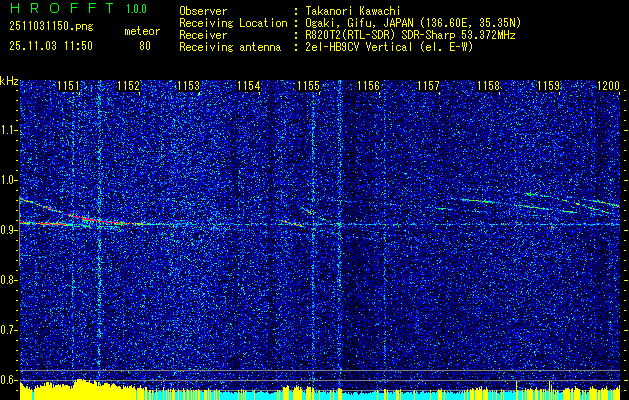Image resolution: width=629 pixels, height=400 pixels.
Task: Click the meteor label
Action: click(x=142, y=31)
